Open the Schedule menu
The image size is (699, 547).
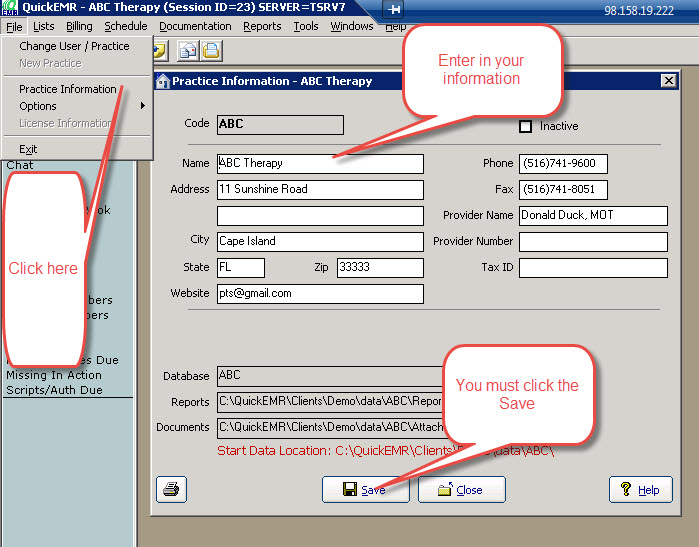click(126, 27)
